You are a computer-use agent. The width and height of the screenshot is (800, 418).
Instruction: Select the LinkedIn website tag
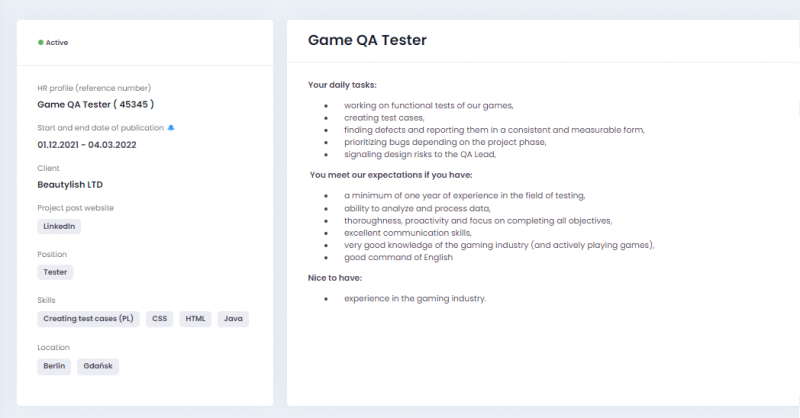click(x=59, y=227)
